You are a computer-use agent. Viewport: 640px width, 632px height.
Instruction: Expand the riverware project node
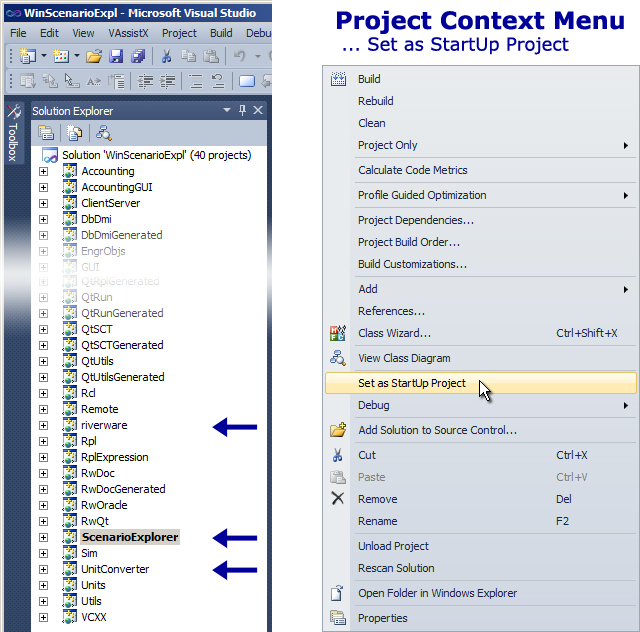pyautogui.click(x=43, y=425)
